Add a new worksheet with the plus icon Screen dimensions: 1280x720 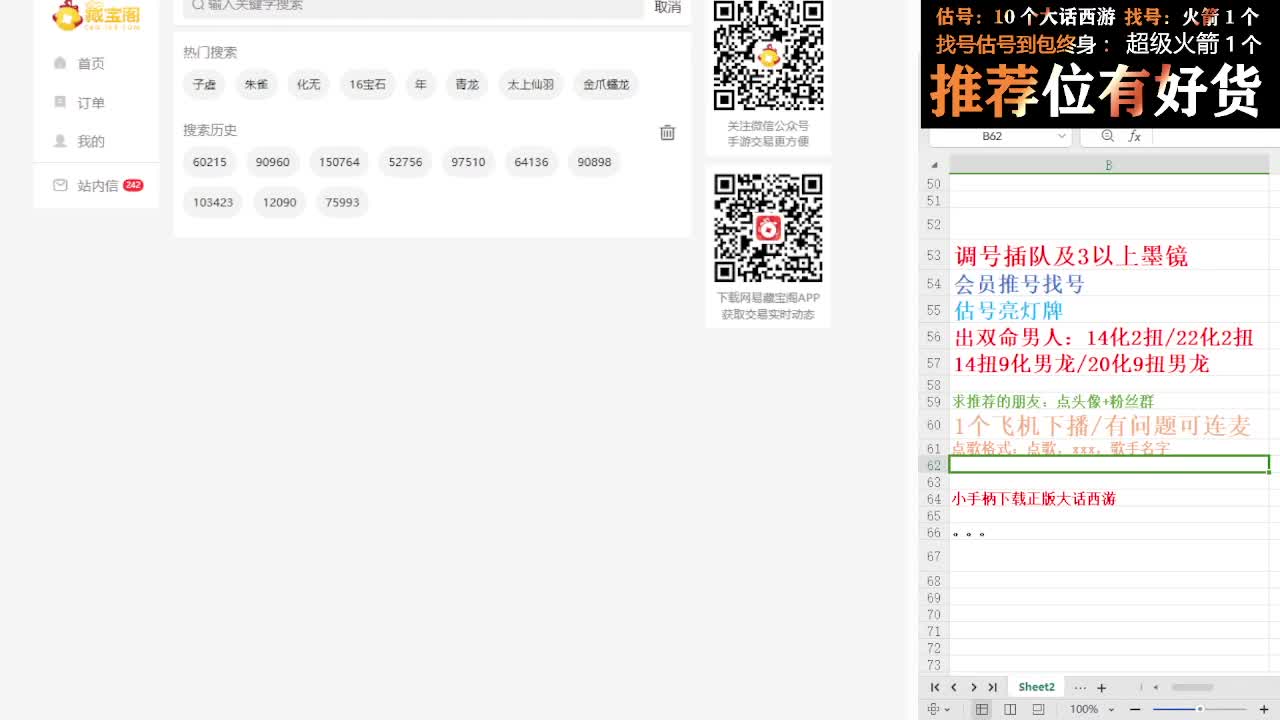[x=1100, y=687]
